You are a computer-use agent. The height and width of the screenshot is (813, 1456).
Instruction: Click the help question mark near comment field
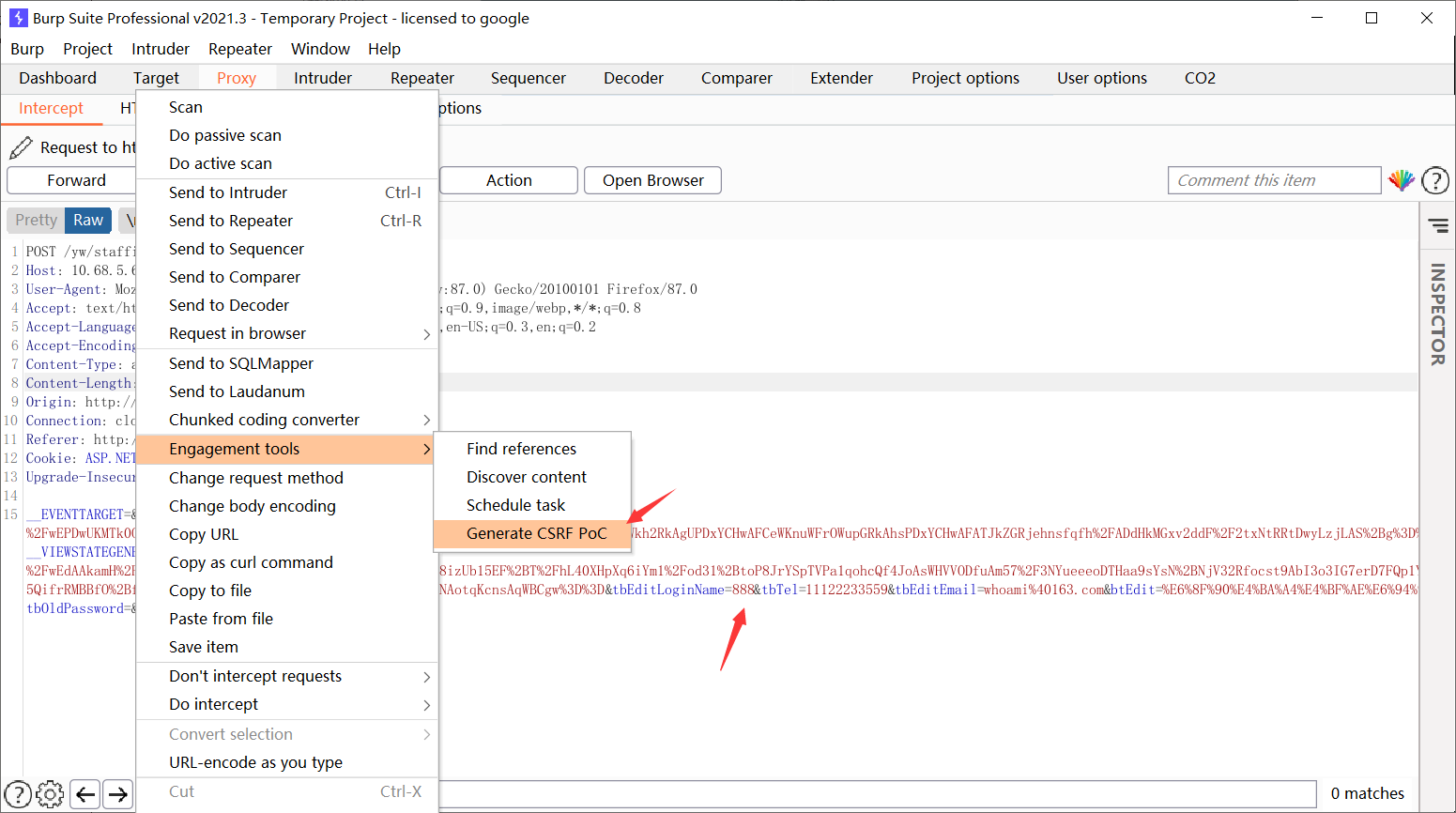[1435, 180]
